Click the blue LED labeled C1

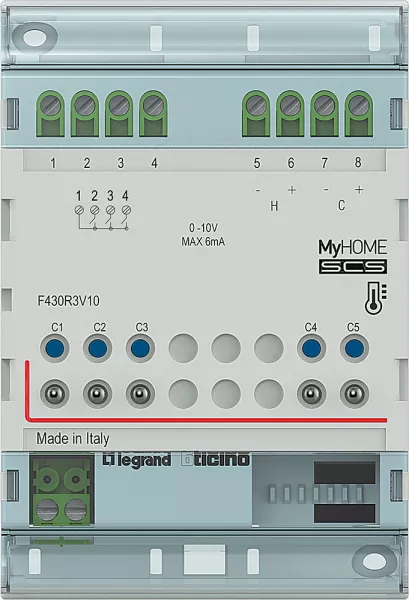point(55,348)
